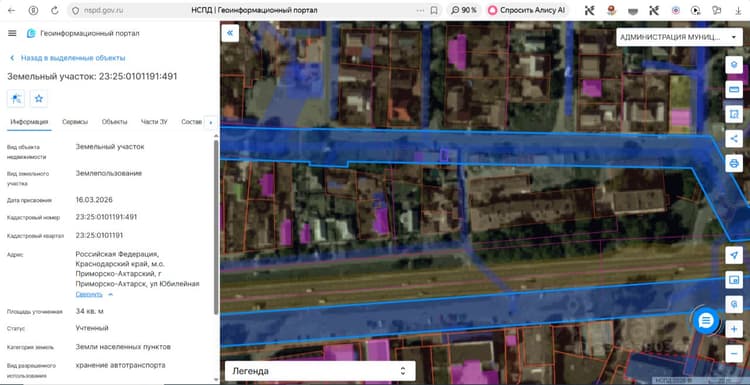750x385 pixels.
Task: Click the site security shield icon
Action: coord(75,11)
